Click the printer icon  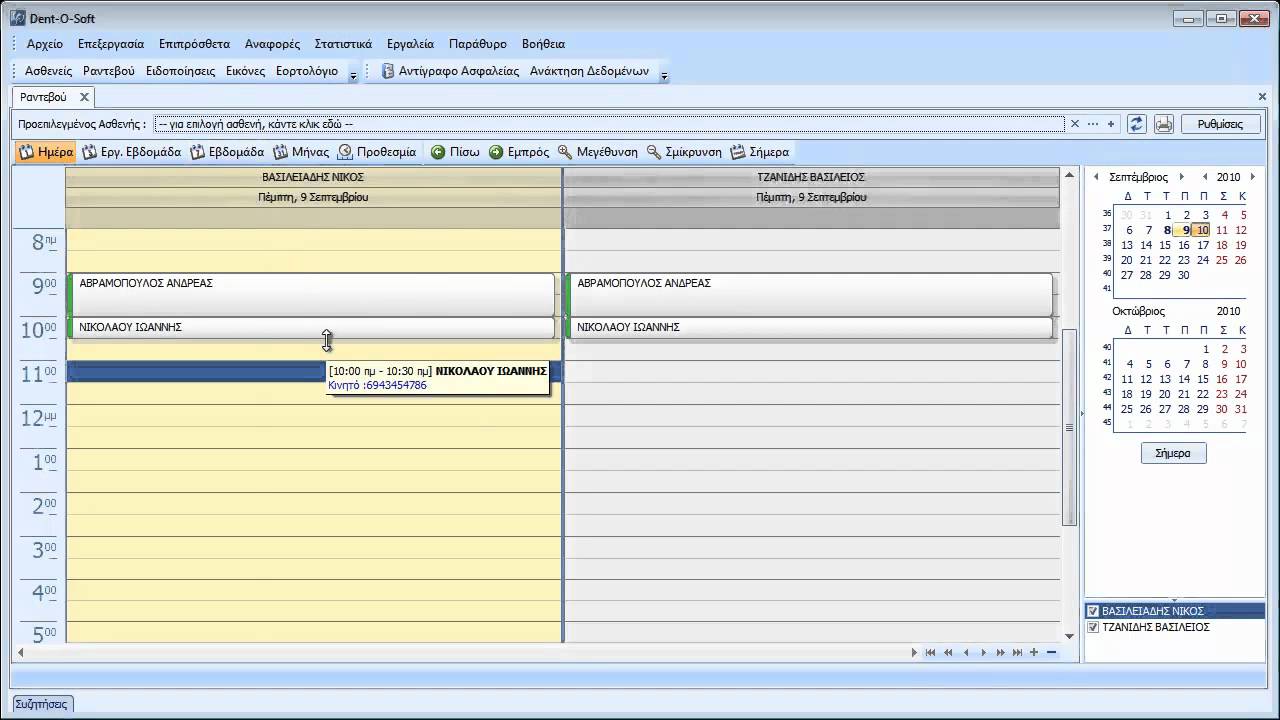[x=1163, y=124]
